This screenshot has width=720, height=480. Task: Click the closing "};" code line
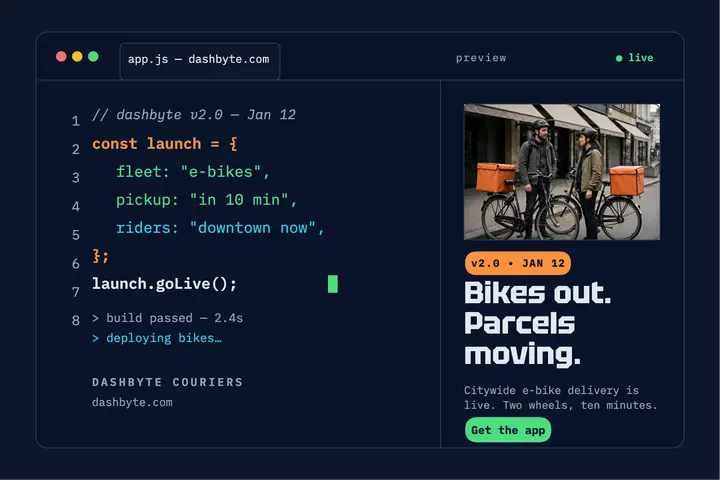tap(101, 256)
